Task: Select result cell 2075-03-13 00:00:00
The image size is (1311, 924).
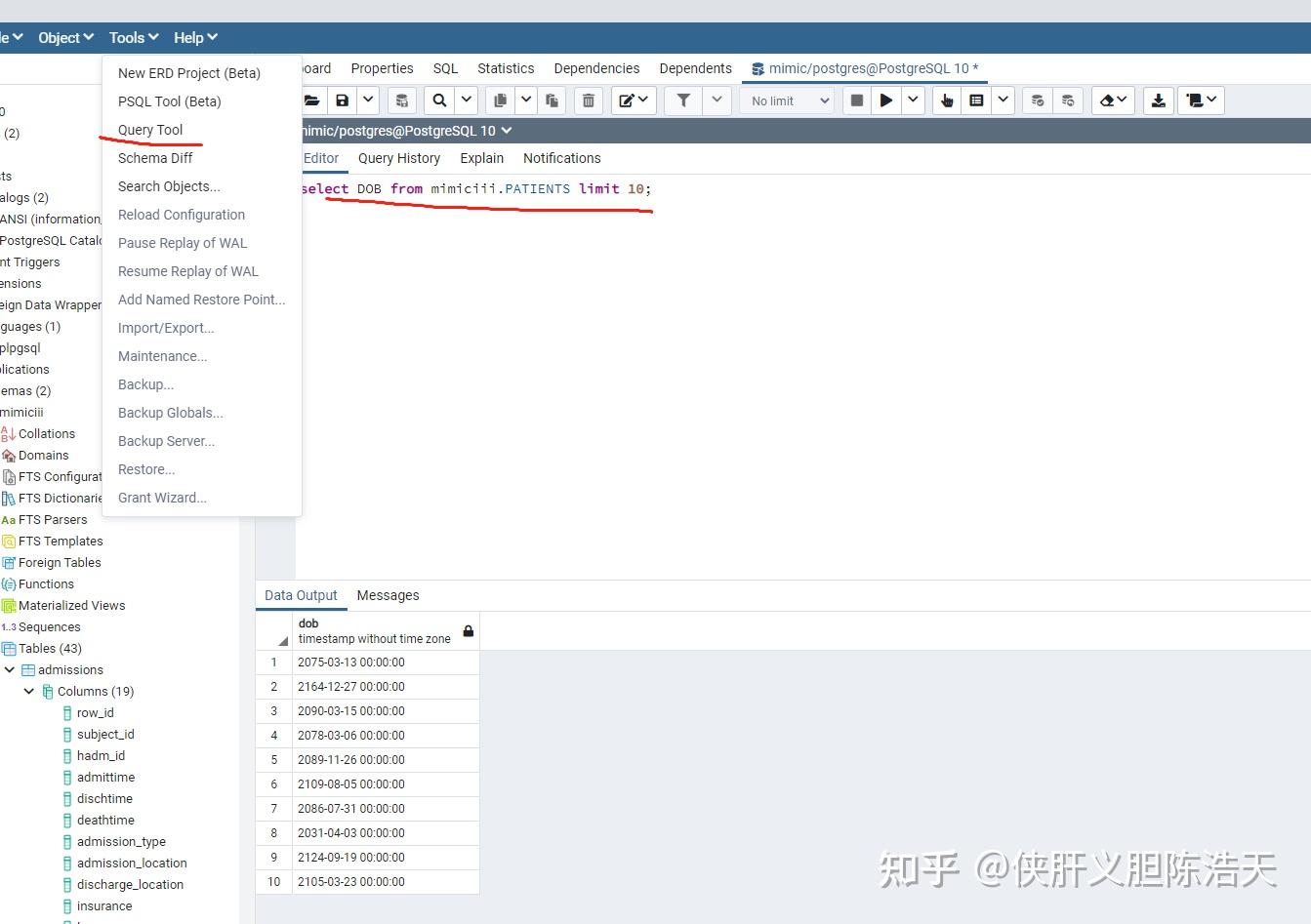Action: point(386,662)
